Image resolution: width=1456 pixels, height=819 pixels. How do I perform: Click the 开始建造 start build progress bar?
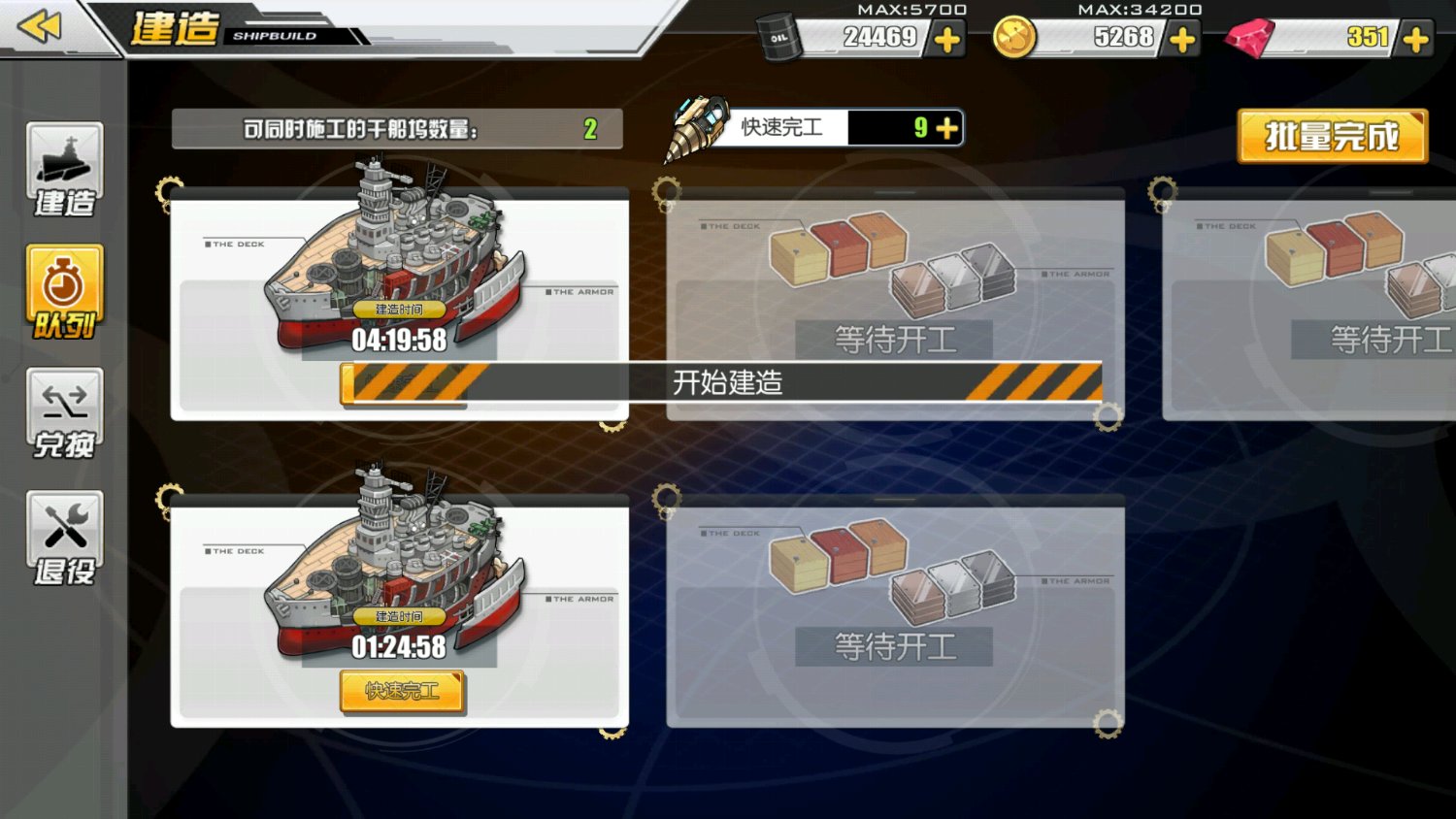(721, 382)
